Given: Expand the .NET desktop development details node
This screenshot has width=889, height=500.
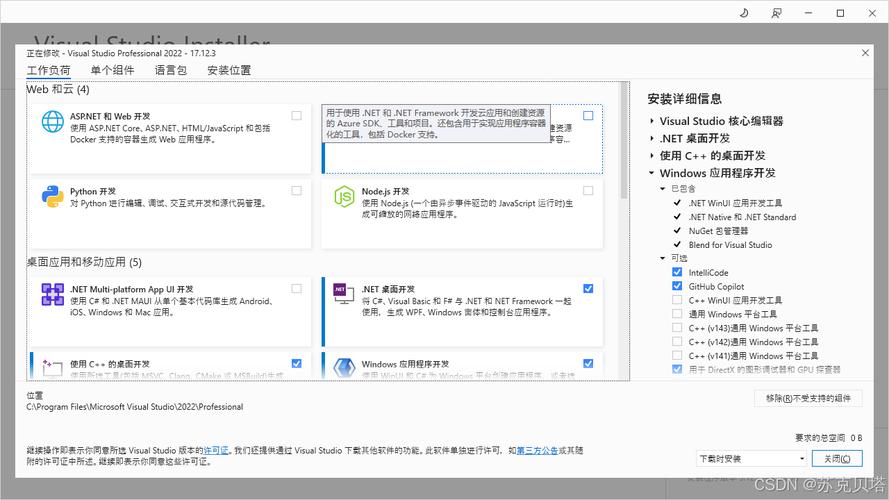Looking at the screenshot, I should pos(652,138).
